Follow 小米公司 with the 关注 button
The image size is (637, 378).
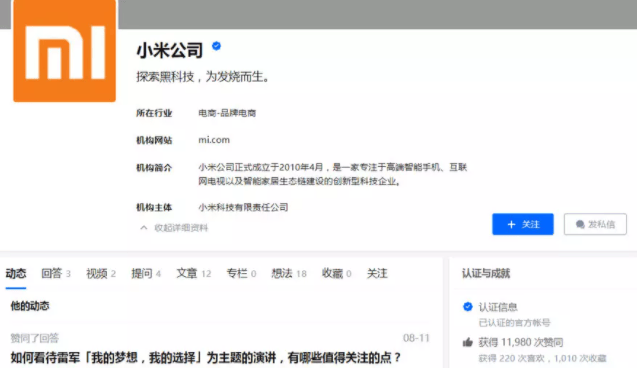click(523, 224)
